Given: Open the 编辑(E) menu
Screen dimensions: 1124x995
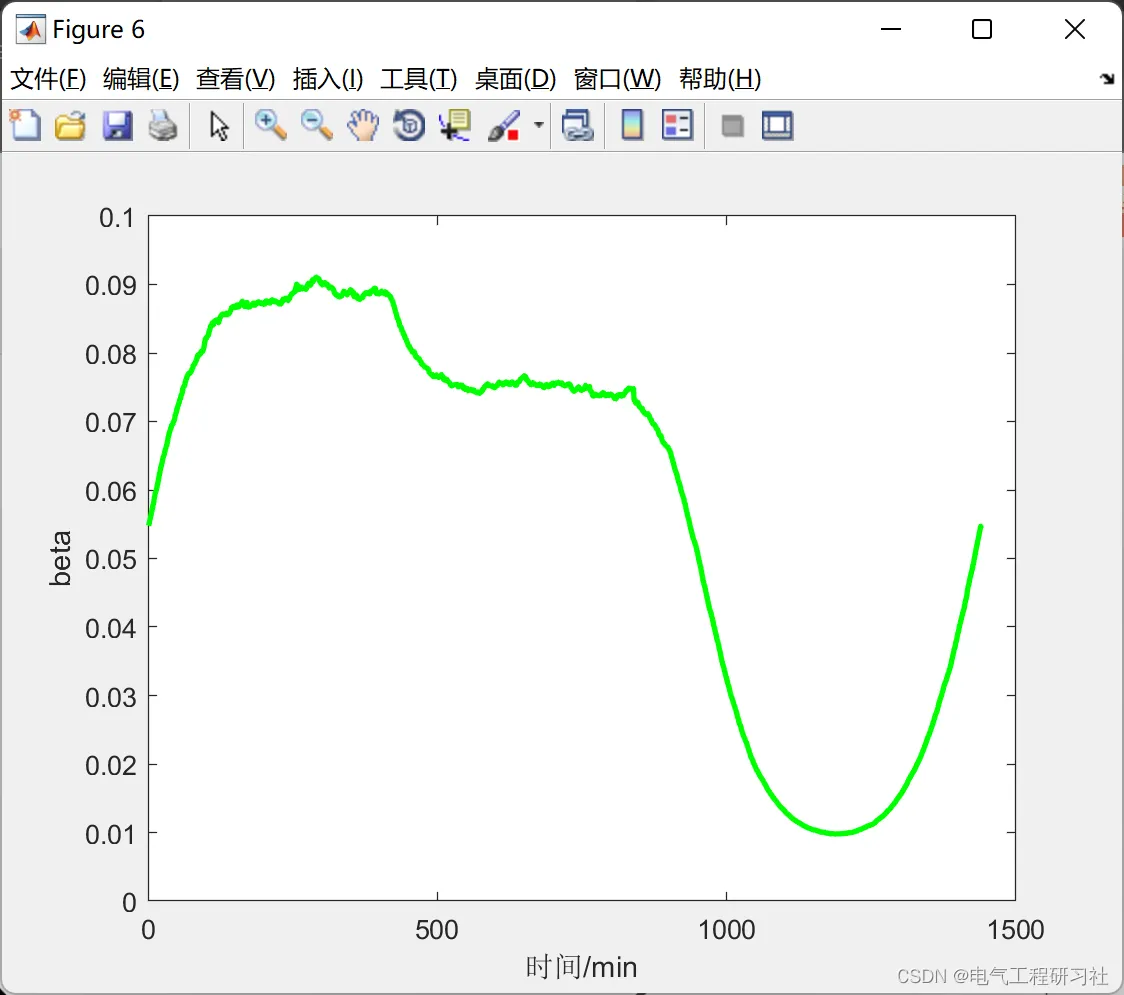Looking at the screenshot, I should 140,79.
